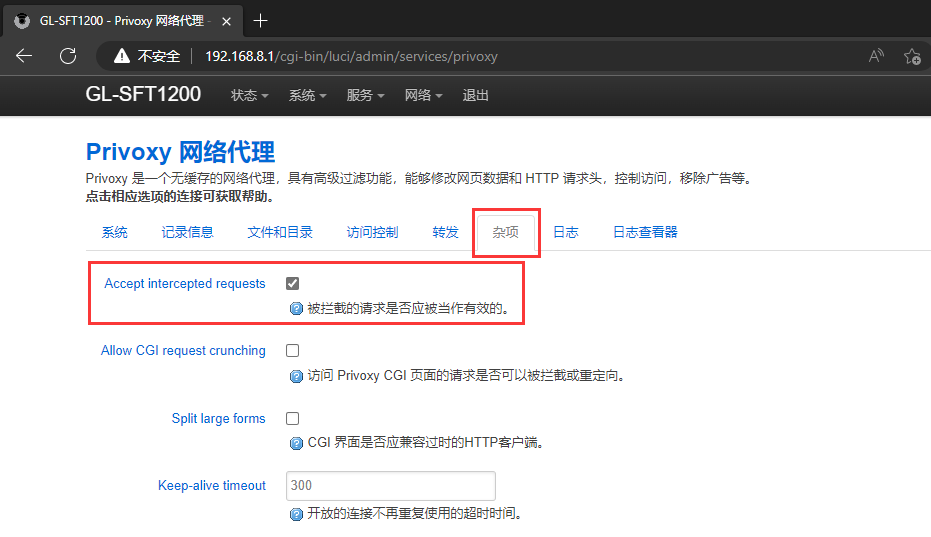The width and height of the screenshot is (931, 537).
Task: Click the Accept intercepted requests link
Action: click(x=185, y=283)
